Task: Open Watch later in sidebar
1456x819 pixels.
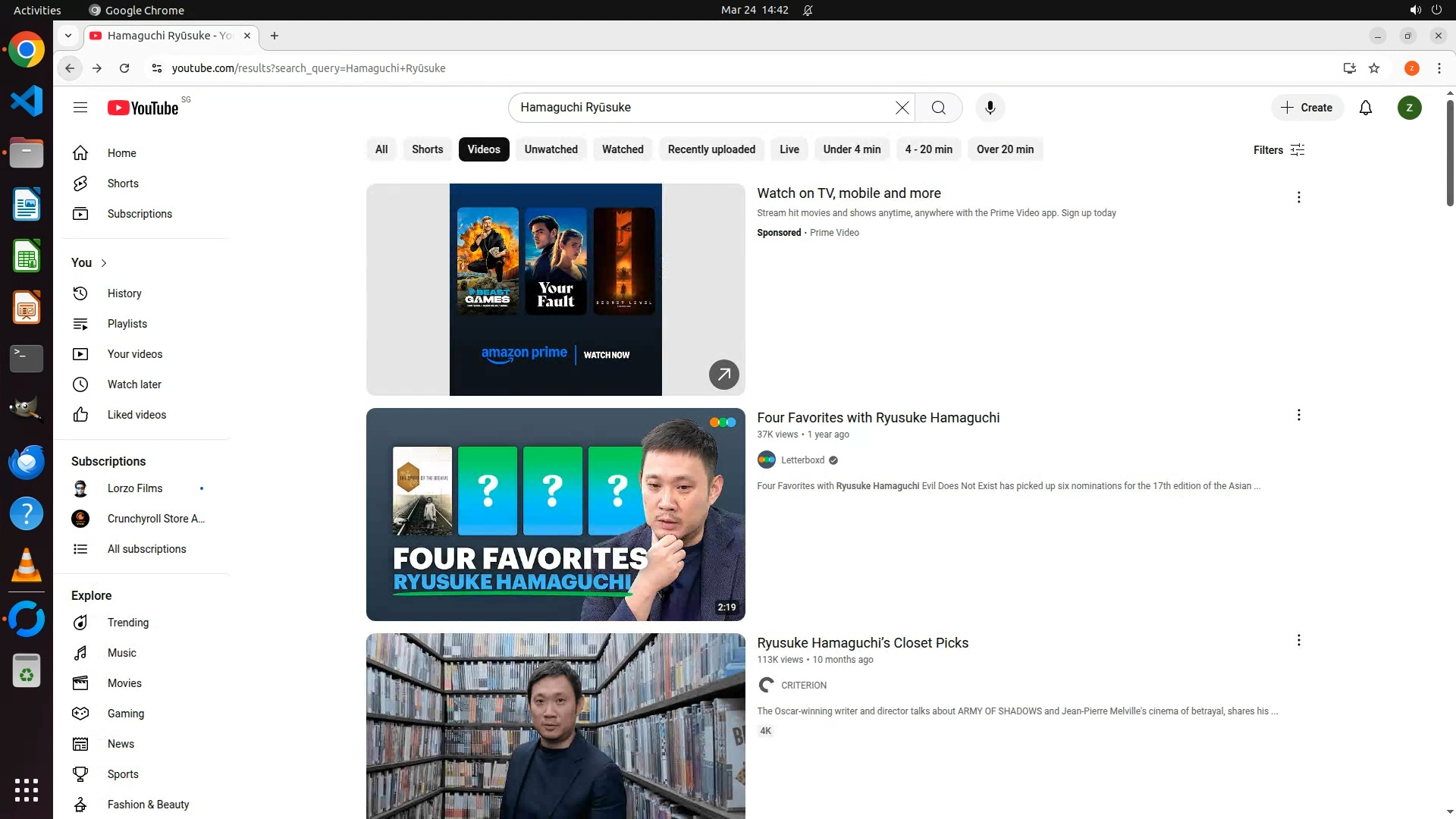Action: (x=134, y=384)
